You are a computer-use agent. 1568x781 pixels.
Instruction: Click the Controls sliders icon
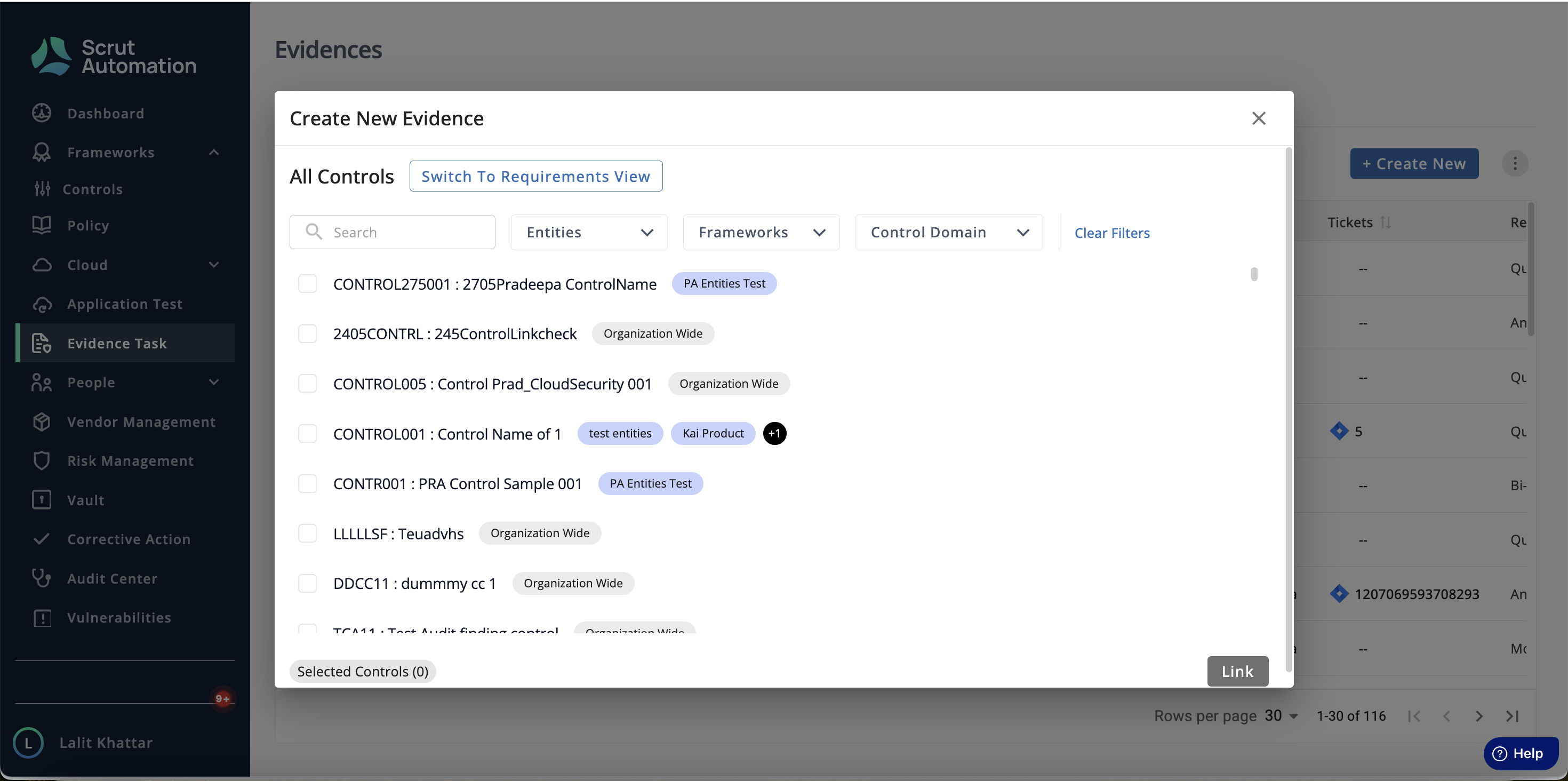pyautogui.click(x=42, y=189)
